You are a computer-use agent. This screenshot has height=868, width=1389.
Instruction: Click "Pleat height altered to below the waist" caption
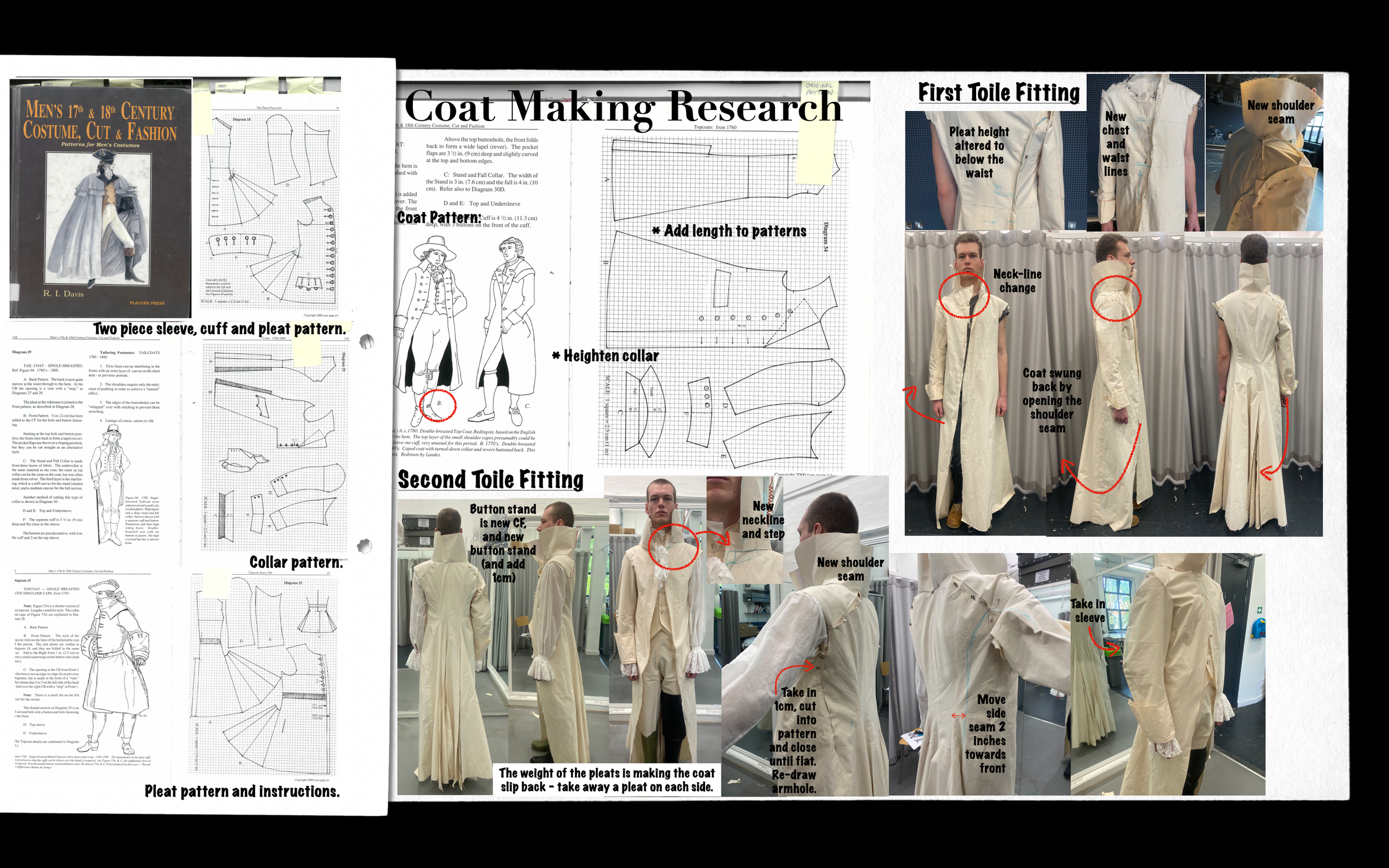[979, 152]
